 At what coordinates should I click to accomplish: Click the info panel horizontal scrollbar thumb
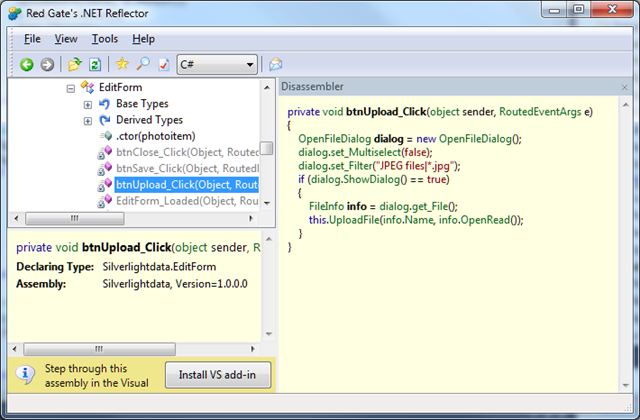(100, 349)
